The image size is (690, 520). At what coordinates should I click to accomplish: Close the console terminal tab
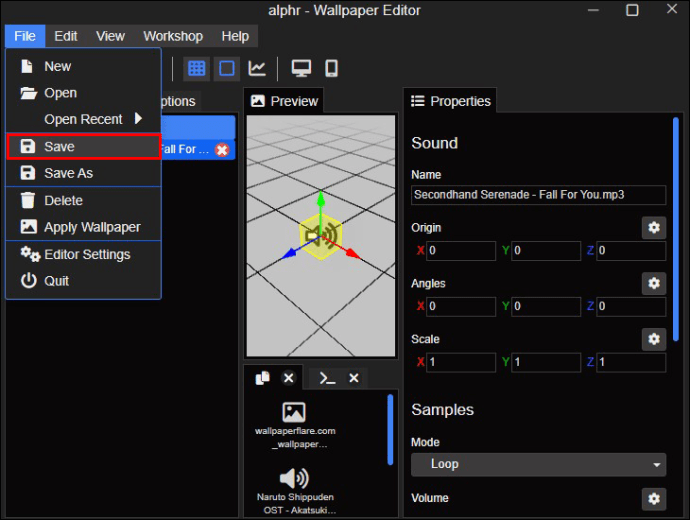pyautogui.click(x=354, y=378)
